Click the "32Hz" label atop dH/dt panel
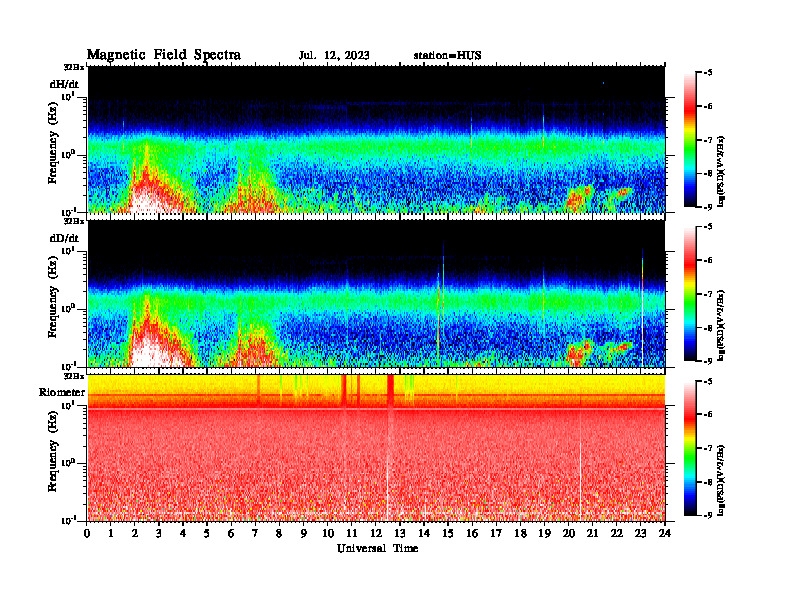 tap(74, 67)
